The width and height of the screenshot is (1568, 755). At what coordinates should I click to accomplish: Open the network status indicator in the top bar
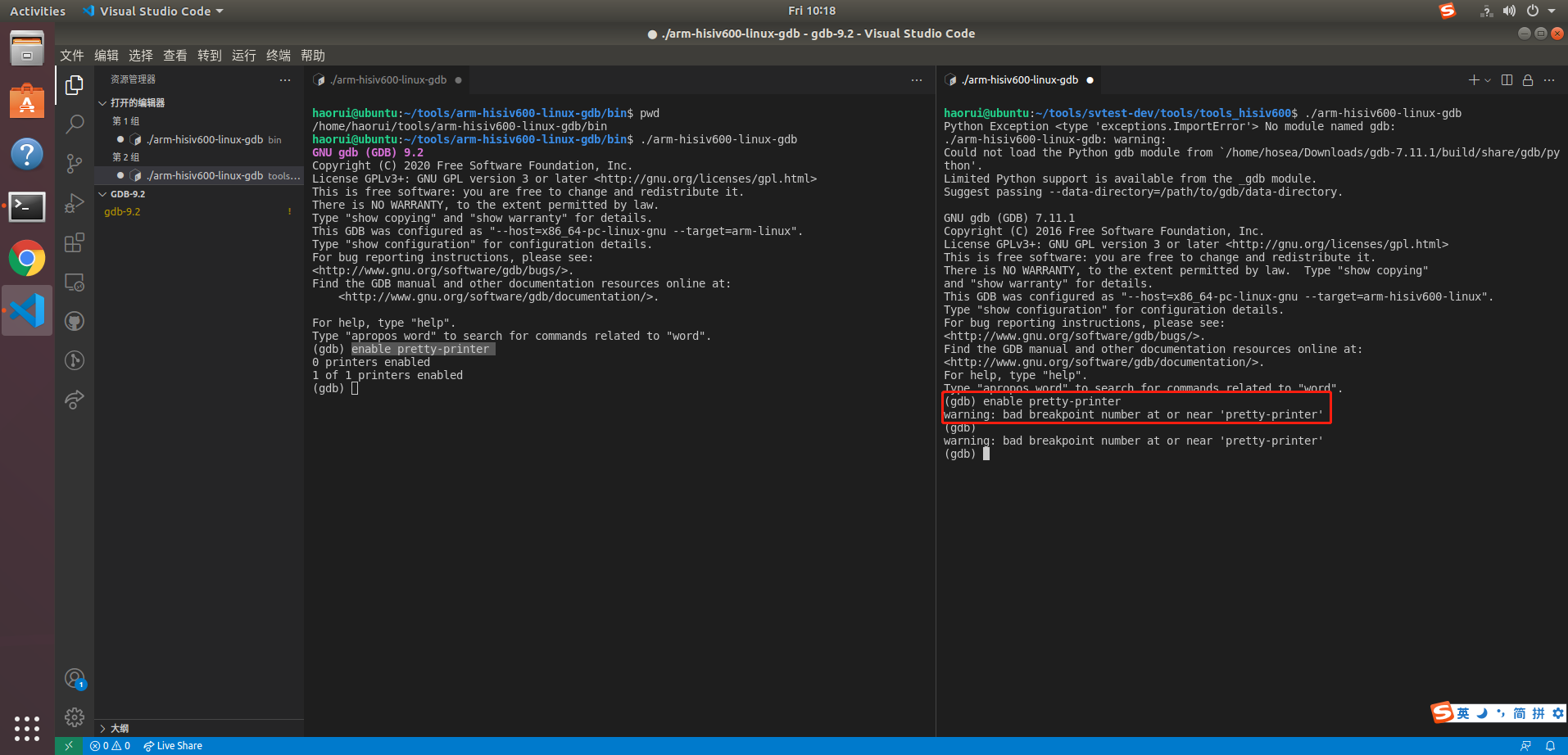click(x=1486, y=11)
